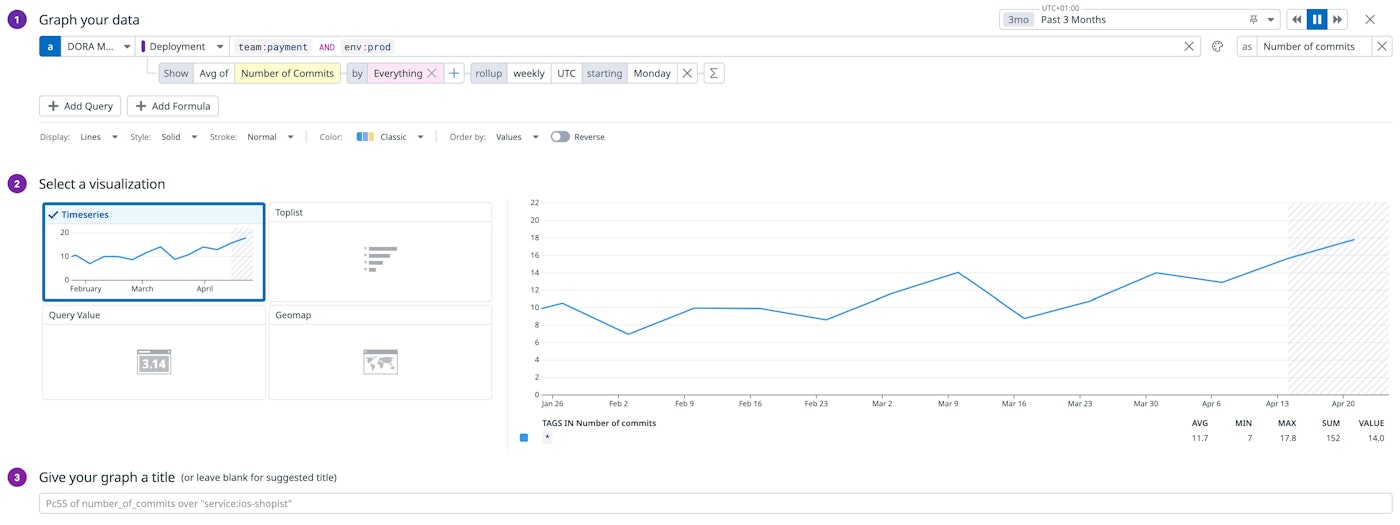Click the blue legend color swatch

524,438
